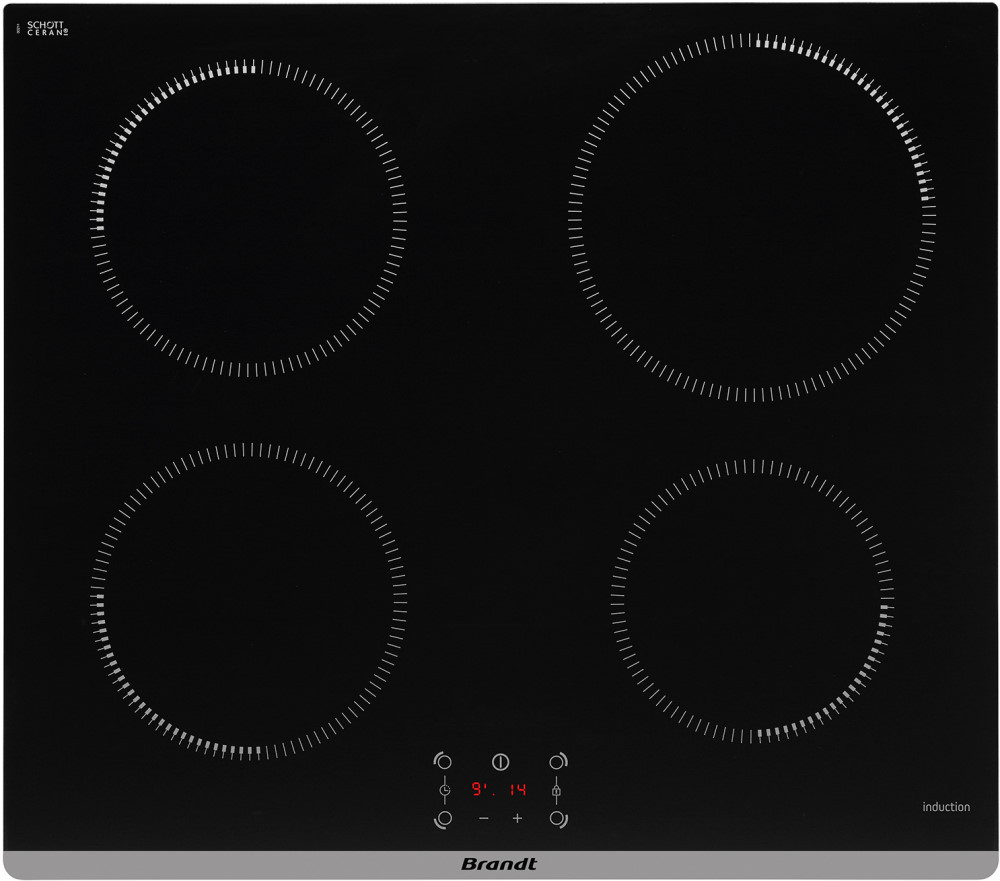Click the small serial code beside Schott logo
Image resolution: width=1000 pixels, height=881 pixels.
pyautogui.click(x=19, y=29)
